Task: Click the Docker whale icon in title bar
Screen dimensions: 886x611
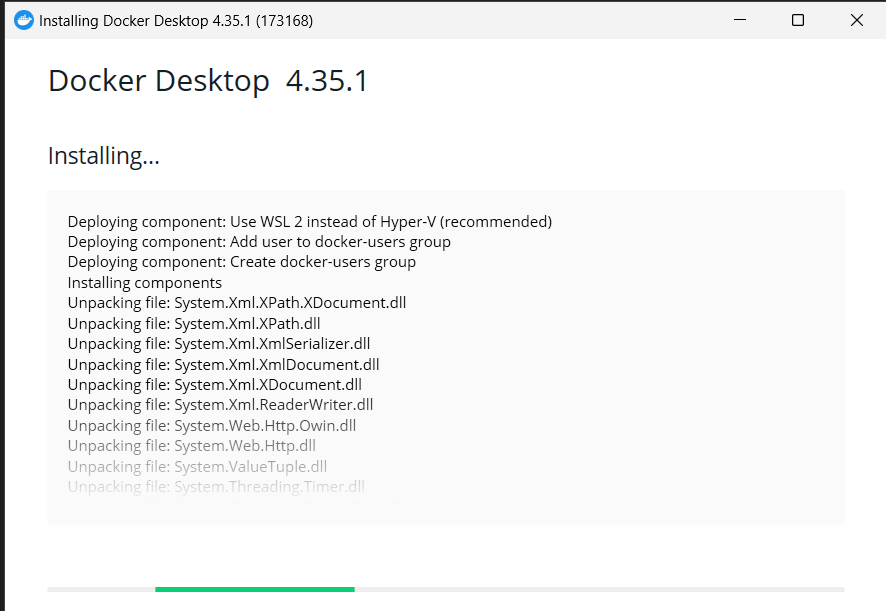Action: point(24,20)
